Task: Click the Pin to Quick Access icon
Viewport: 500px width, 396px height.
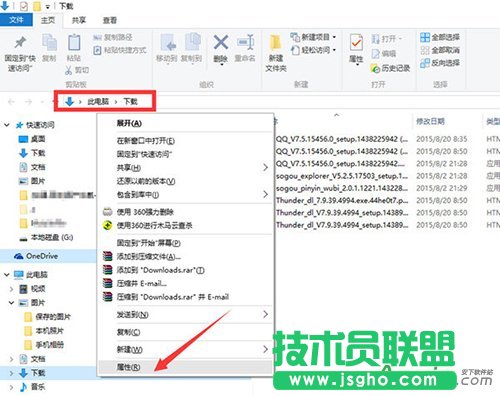Action: pos(20,43)
